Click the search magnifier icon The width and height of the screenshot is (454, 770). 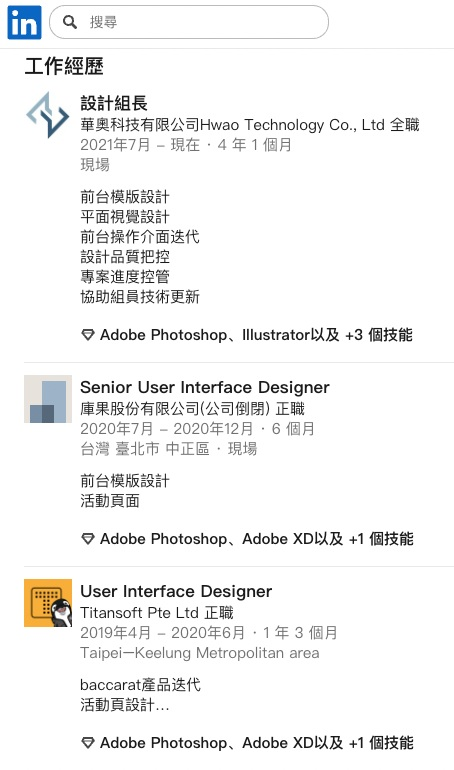pyautogui.click(x=70, y=22)
